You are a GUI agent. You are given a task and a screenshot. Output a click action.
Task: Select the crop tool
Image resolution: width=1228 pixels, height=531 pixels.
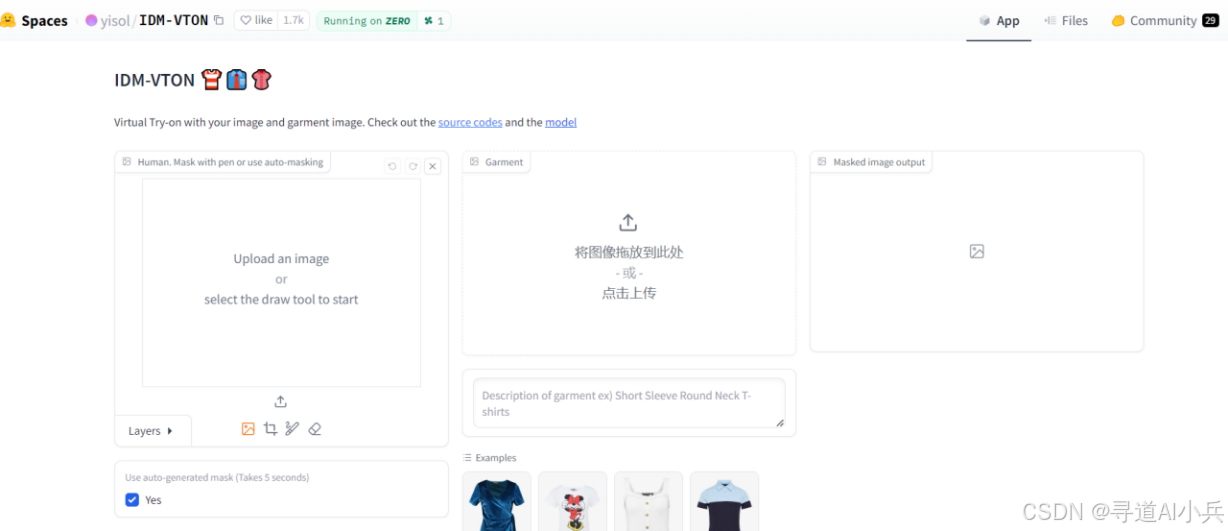coord(270,429)
